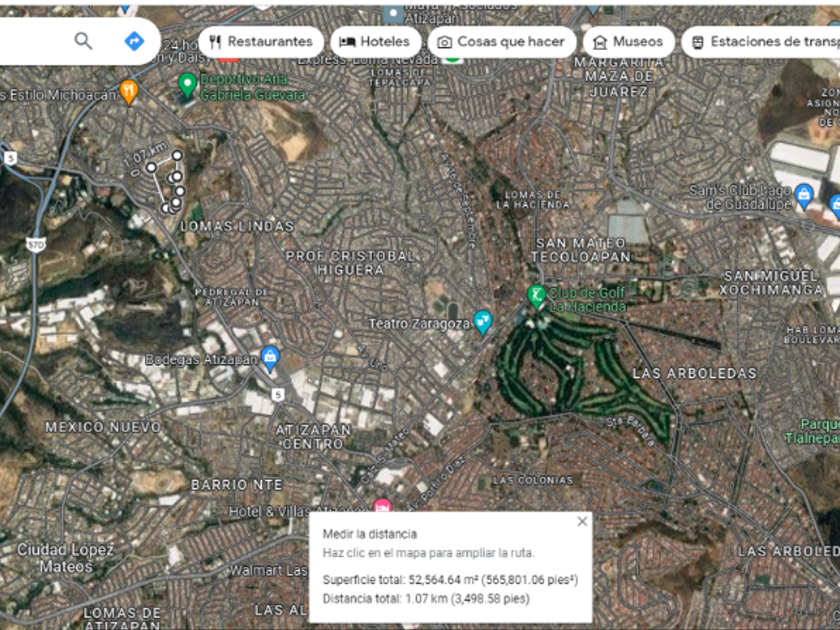Select the Museos category chip

(x=628, y=42)
